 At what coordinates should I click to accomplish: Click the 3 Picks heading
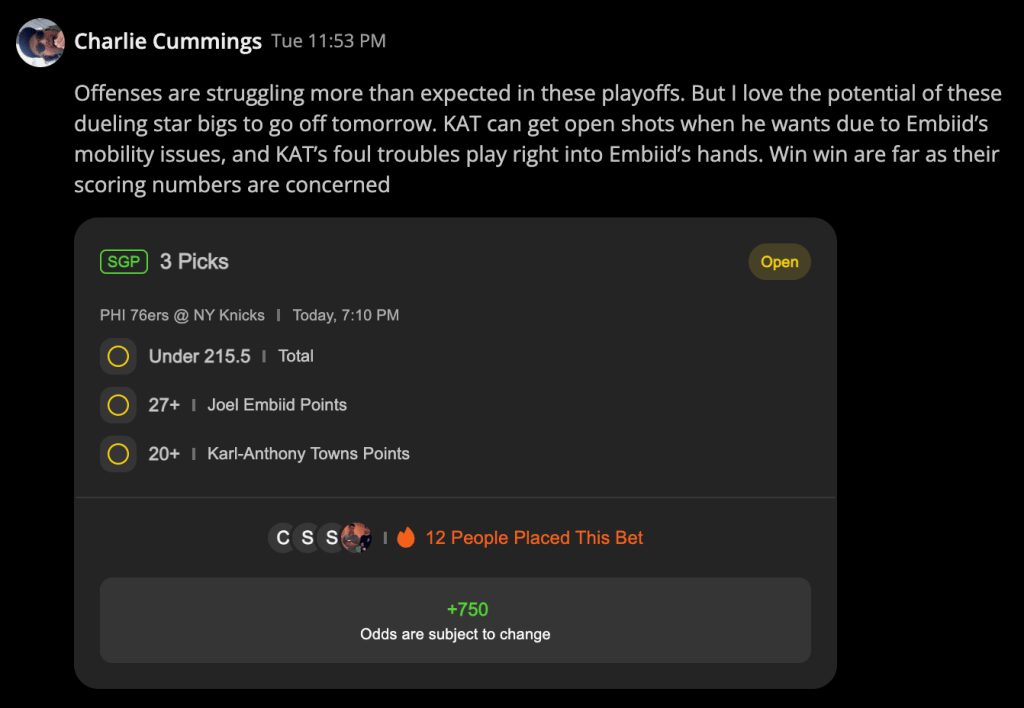pos(194,262)
